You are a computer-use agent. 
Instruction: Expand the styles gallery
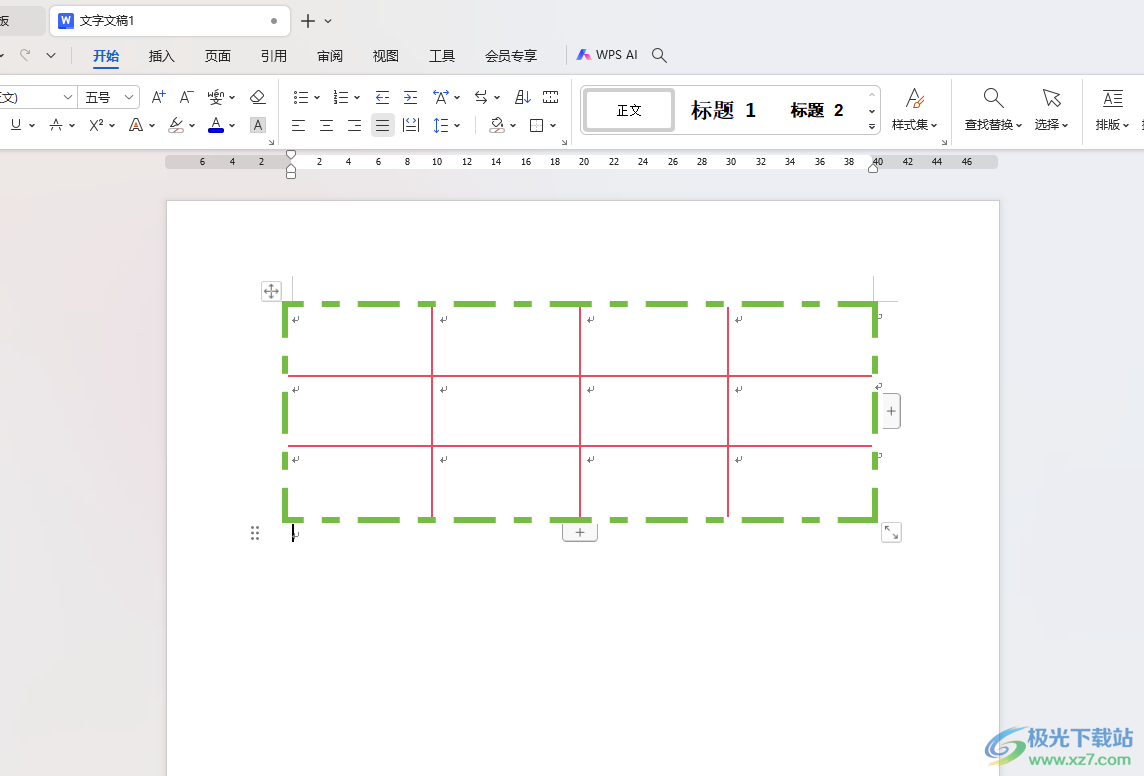click(872, 127)
